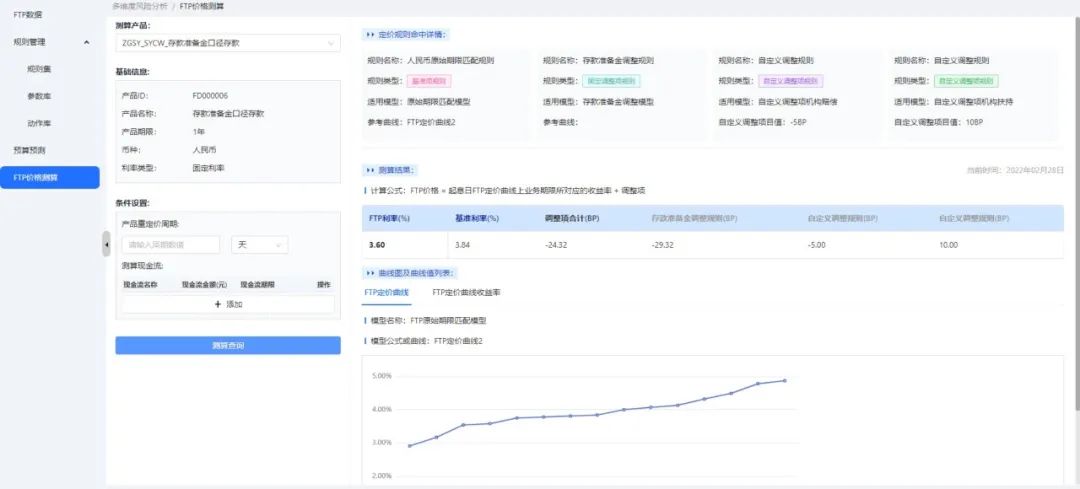The image size is (1080, 489).
Task: Open the 测算产品 dropdown ZGSY_SYCW
Action: (228, 43)
